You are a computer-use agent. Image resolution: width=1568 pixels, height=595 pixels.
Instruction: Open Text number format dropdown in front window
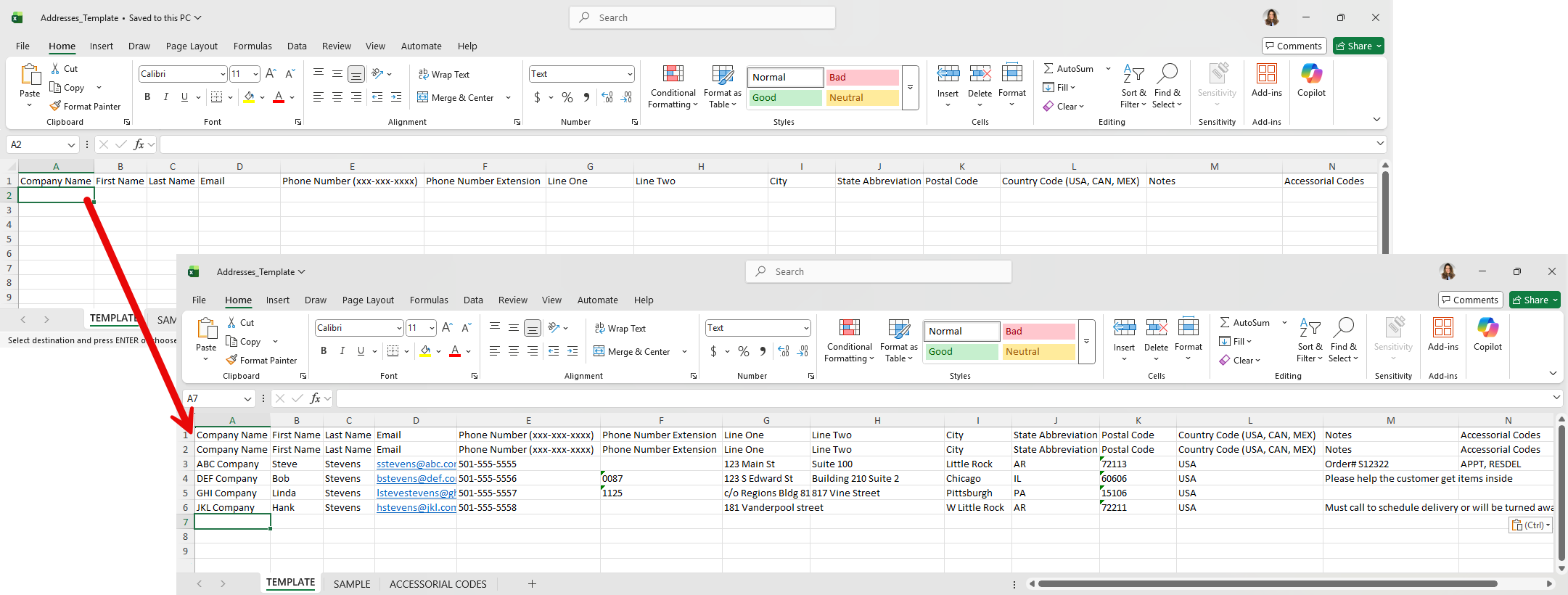click(806, 328)
